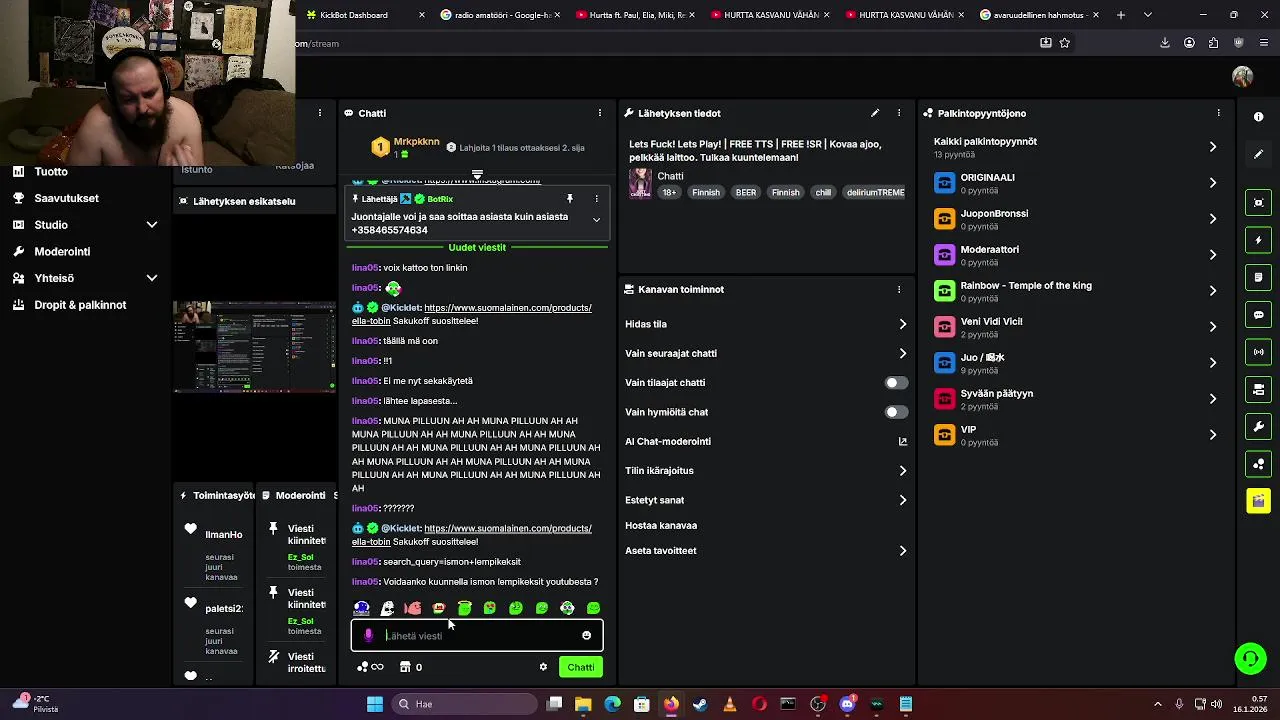Open the user profile avatar menu

tap(1243, 77)
